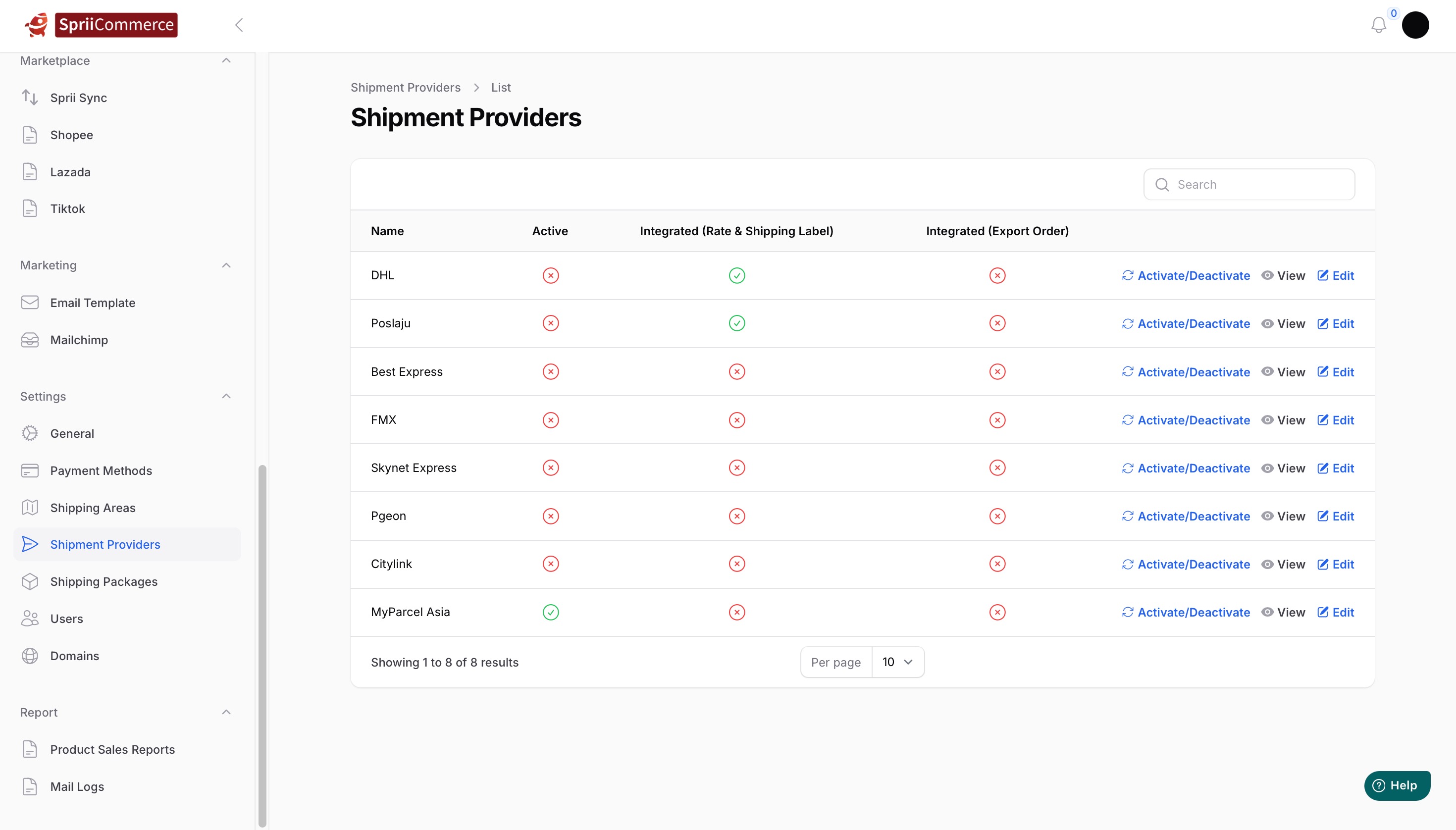Open Payment Methods menu item
This screenshot has height=830, width=1456.
(x=127, y=470)
